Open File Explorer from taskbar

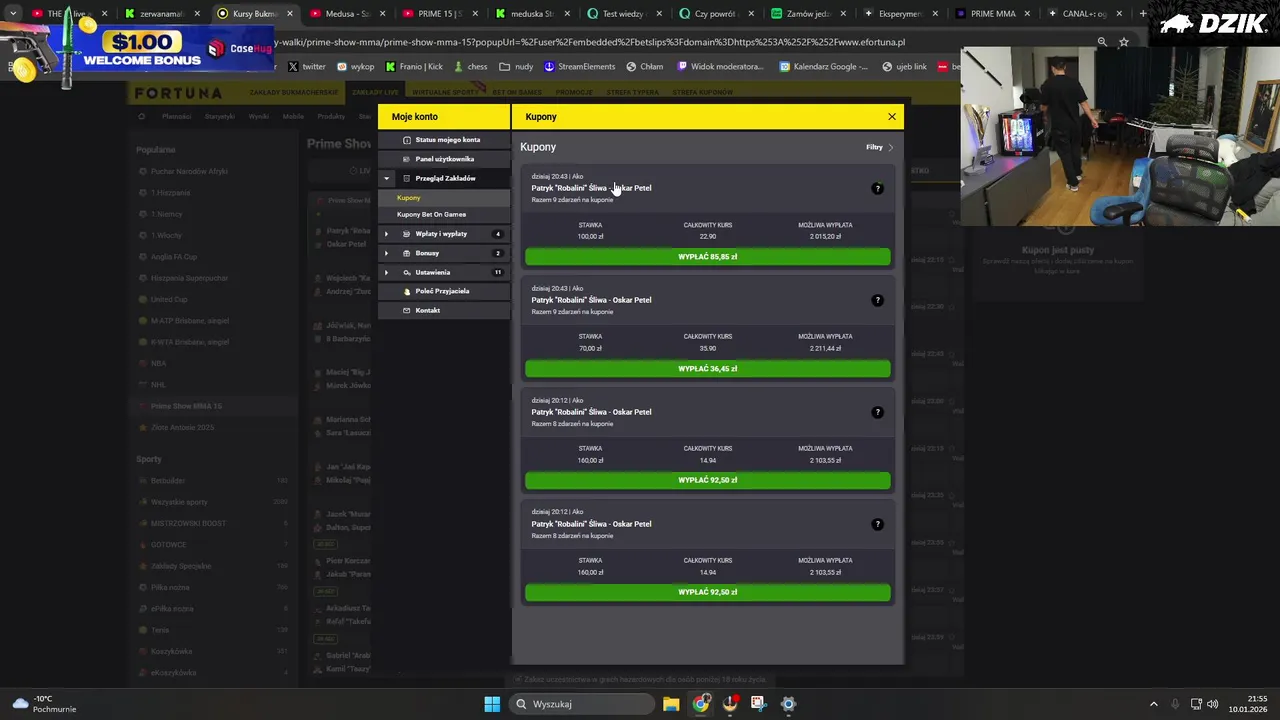[x=671, y=704]
